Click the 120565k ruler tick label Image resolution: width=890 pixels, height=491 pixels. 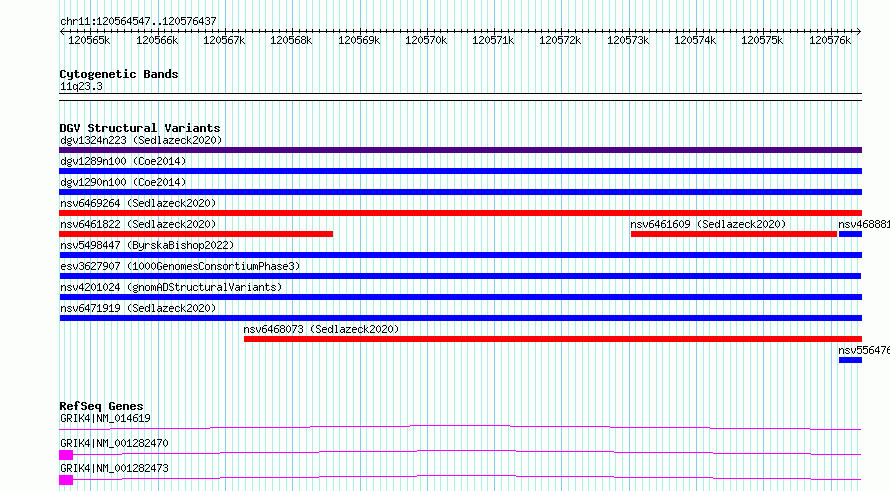point(89,40)
